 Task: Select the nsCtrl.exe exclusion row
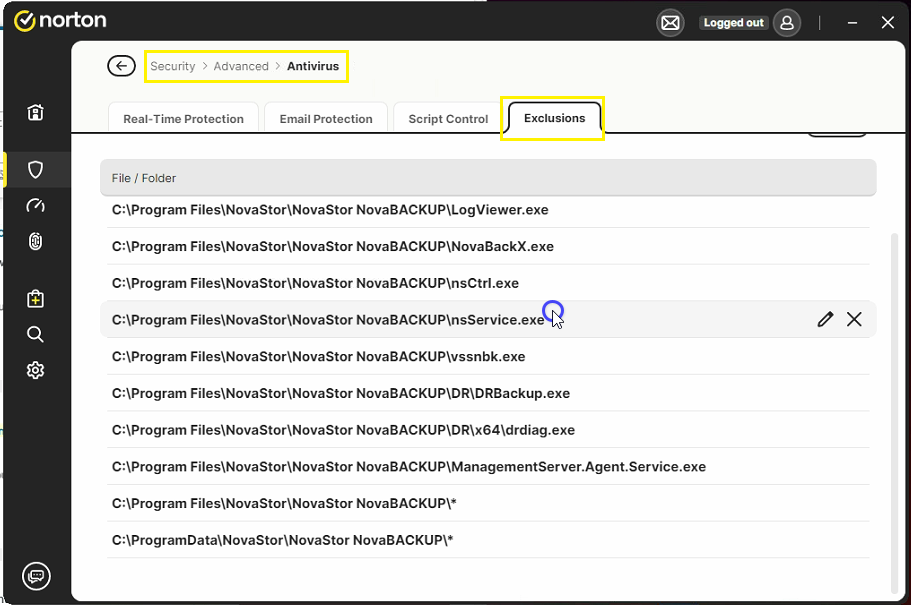[488, 283]
